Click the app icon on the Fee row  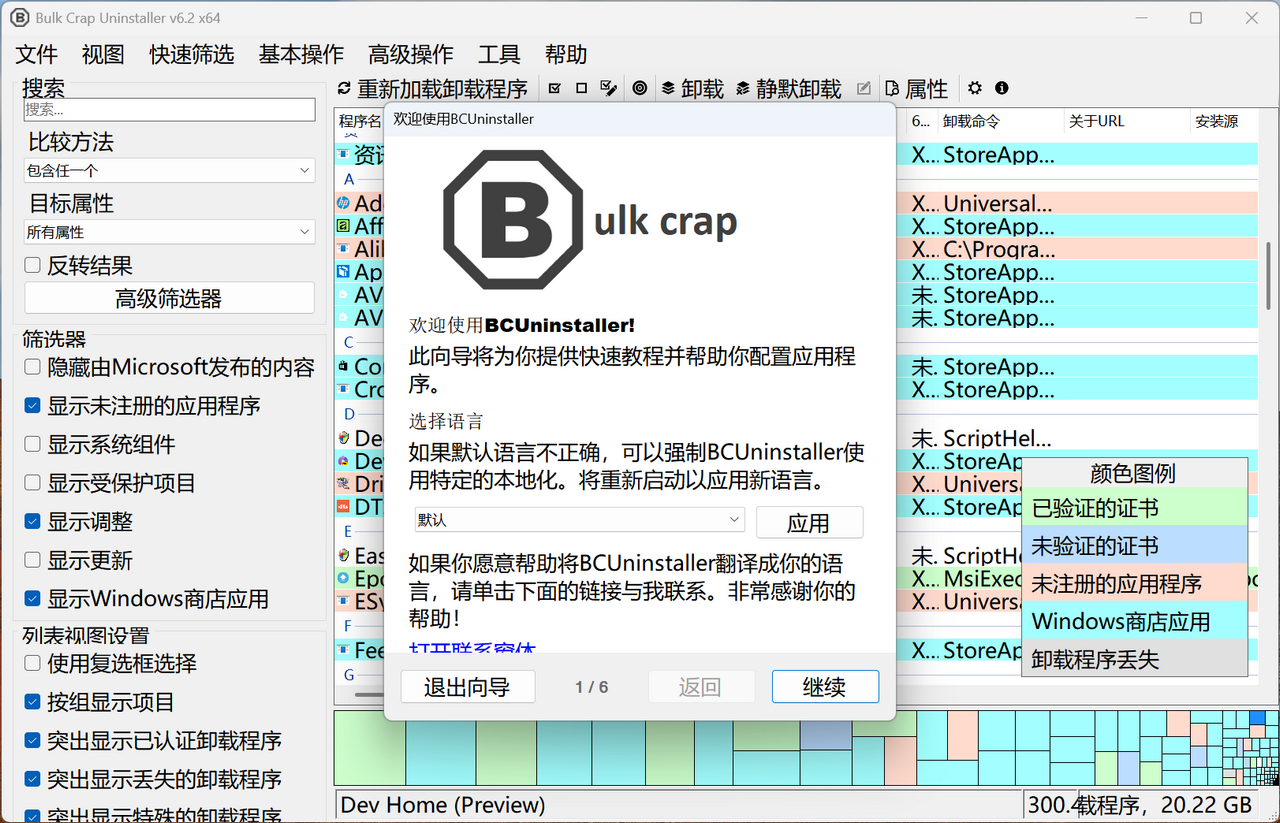344,650
